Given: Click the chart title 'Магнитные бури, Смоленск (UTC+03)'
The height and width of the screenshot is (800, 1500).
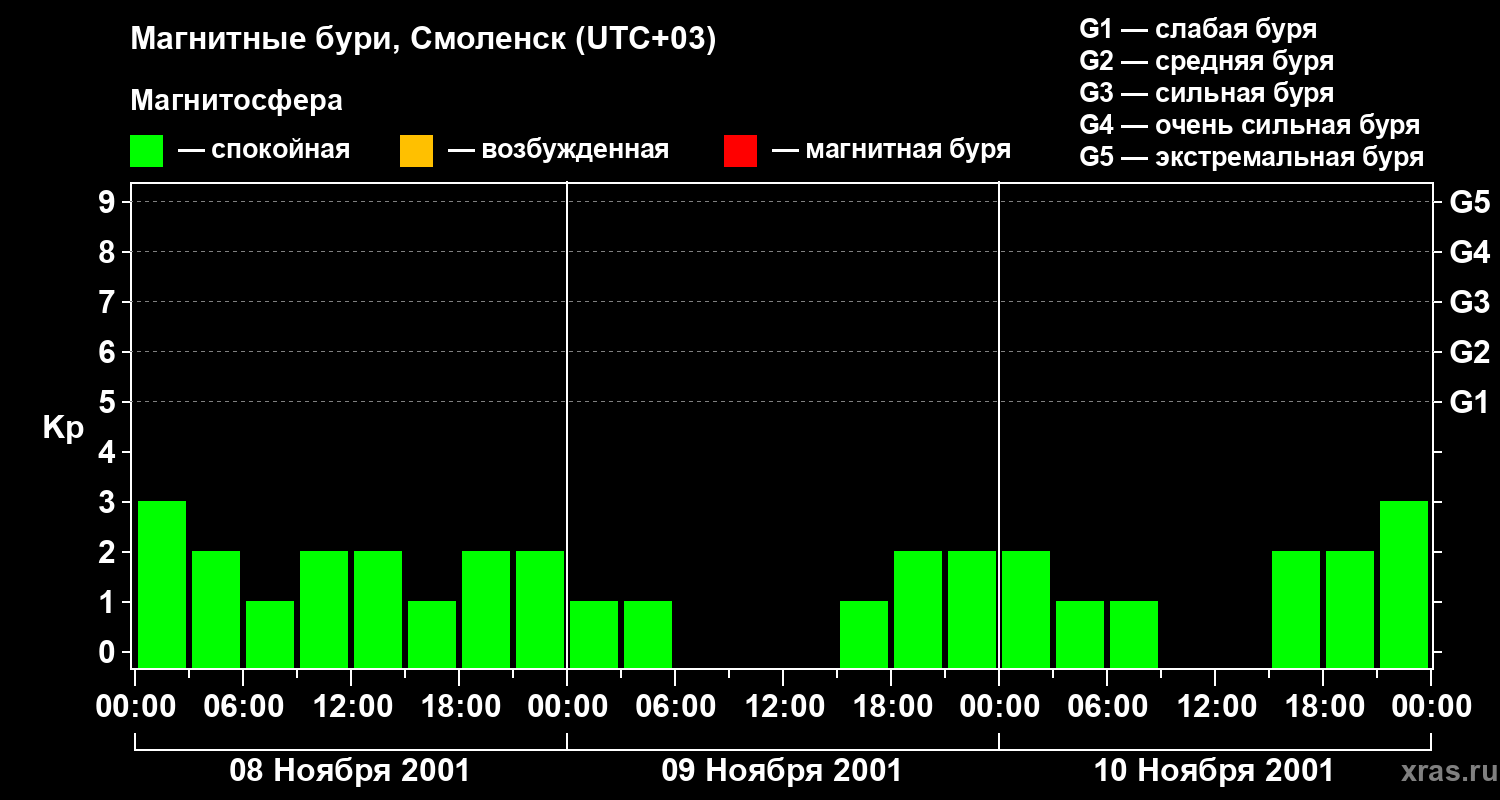Looking at the screenshot, I should pyautogui.click(x=423, y=40).
